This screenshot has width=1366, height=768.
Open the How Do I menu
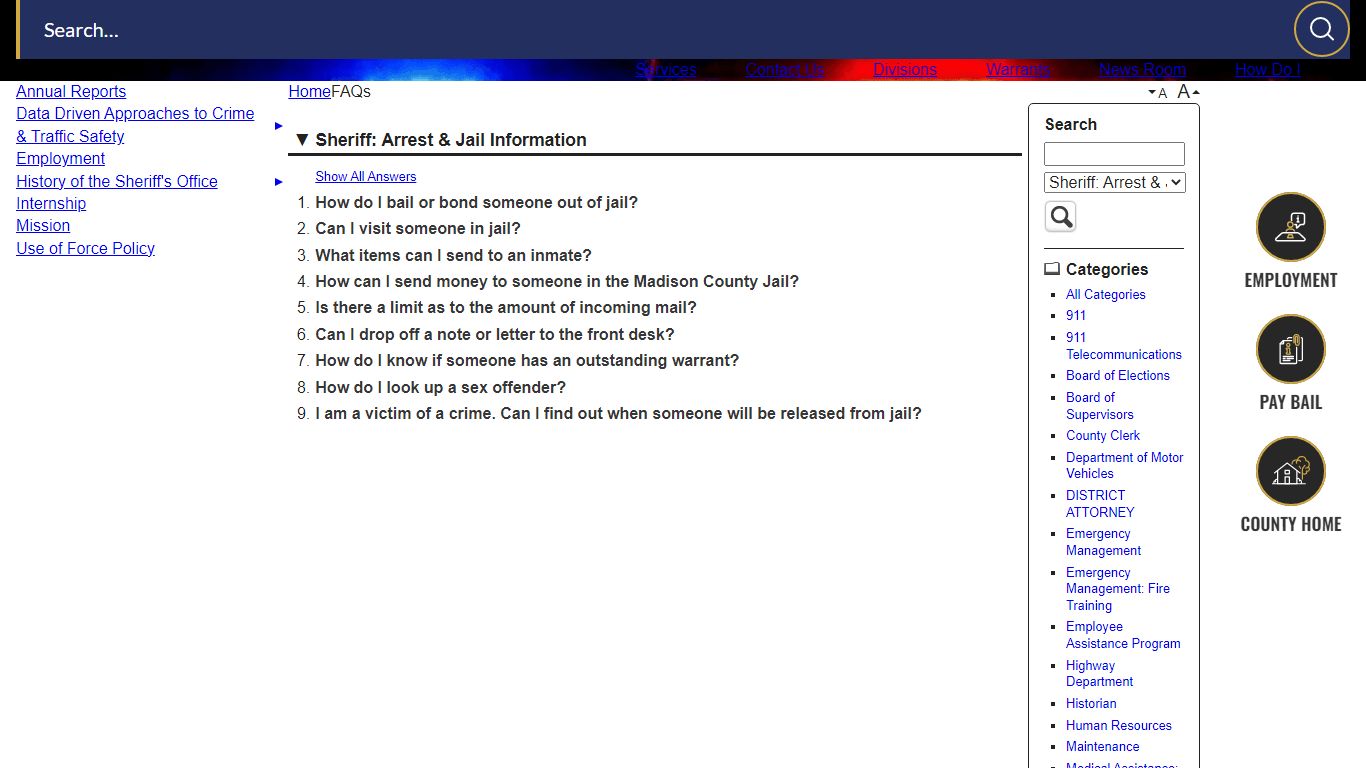[1268, 70]
